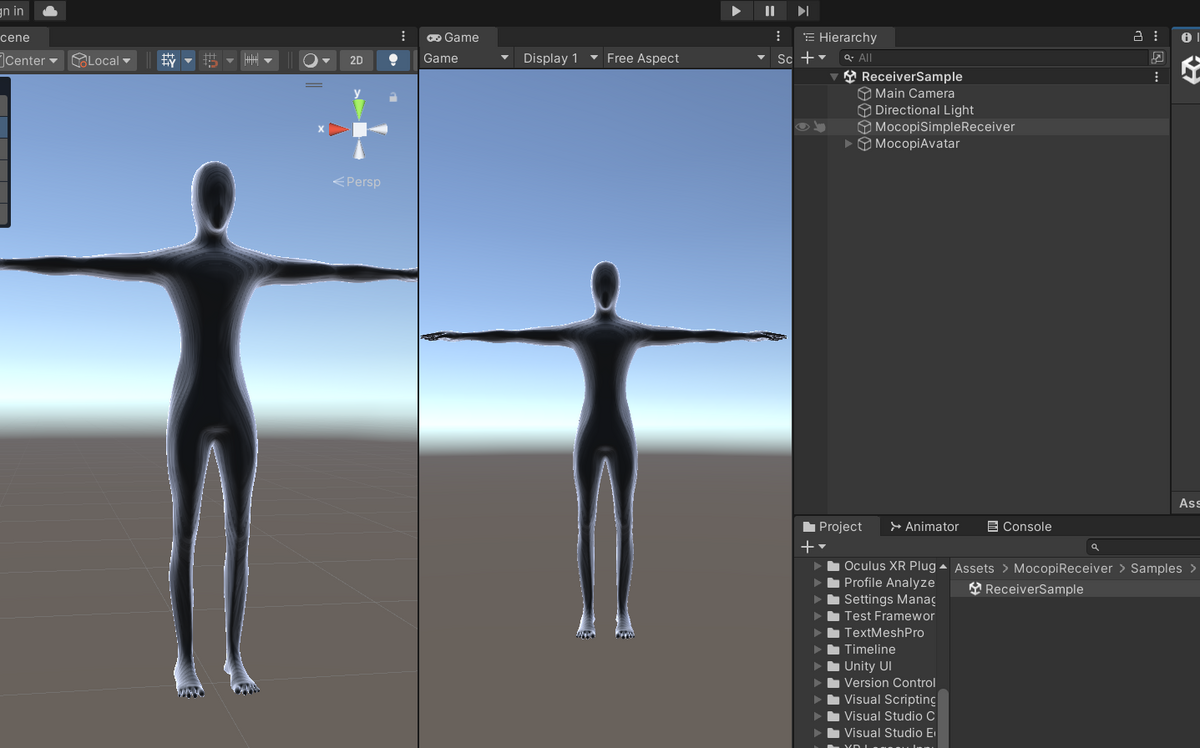Click Samples in the breadcrumb path
The width and height of the screenshot is (1200, 748).
[1156, 568]
